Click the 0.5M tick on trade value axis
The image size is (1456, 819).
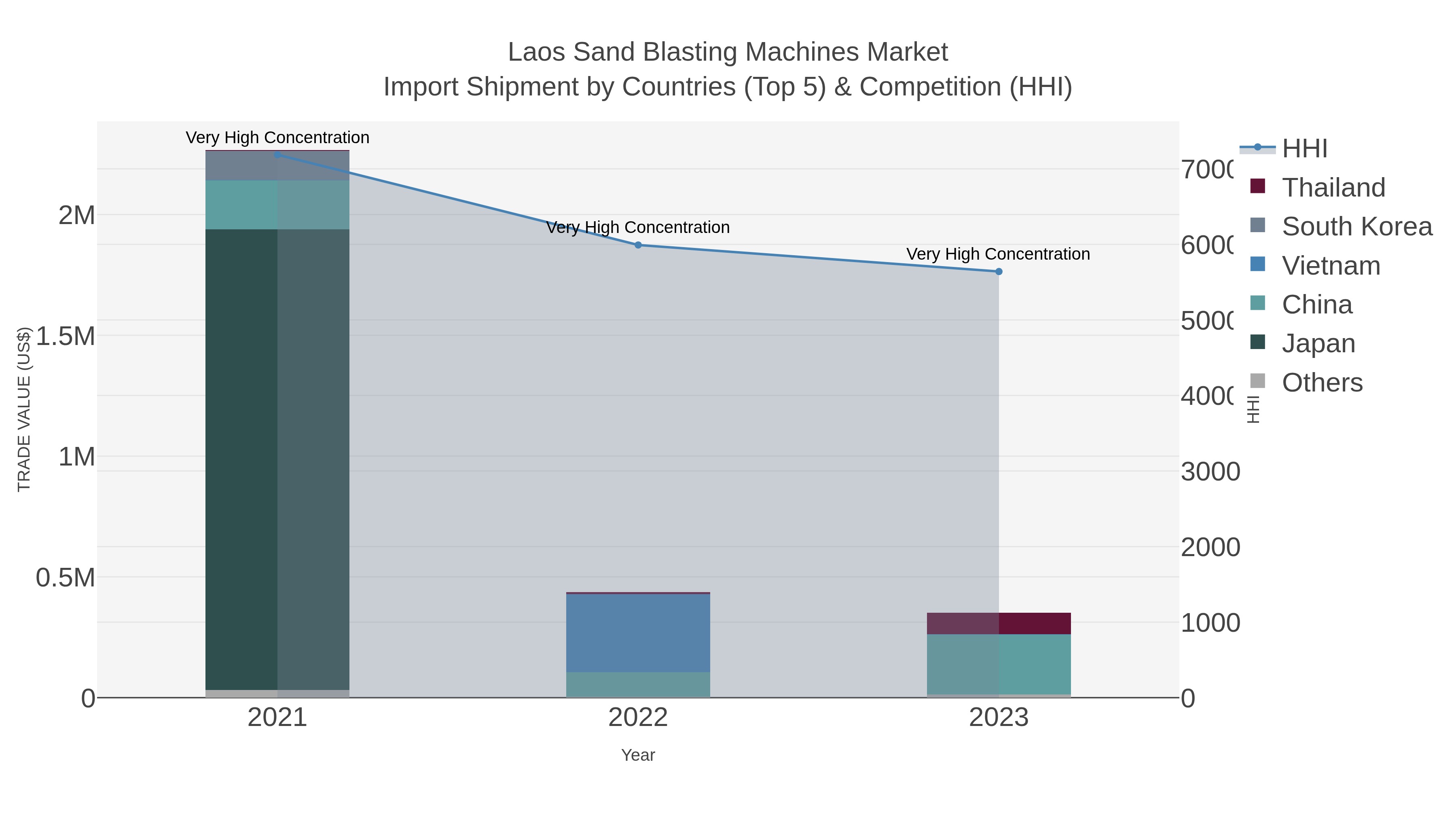(x=66, y=578)
